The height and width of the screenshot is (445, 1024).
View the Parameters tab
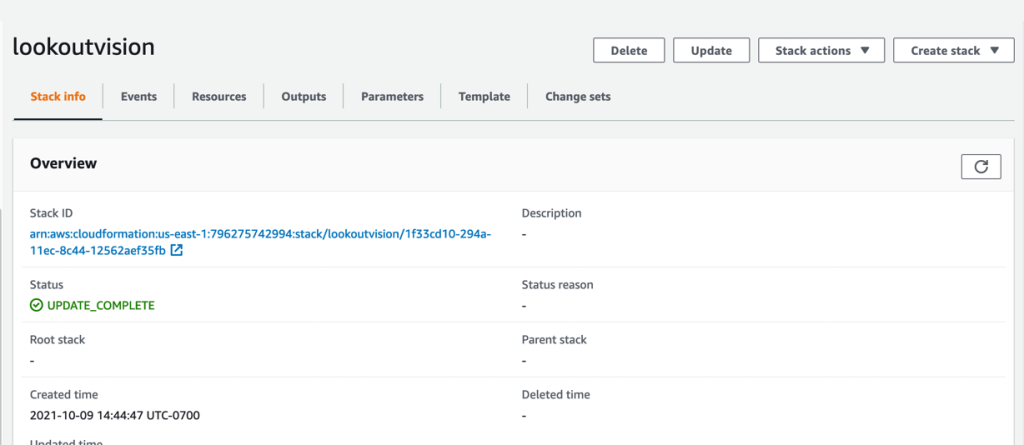(392, 97)
